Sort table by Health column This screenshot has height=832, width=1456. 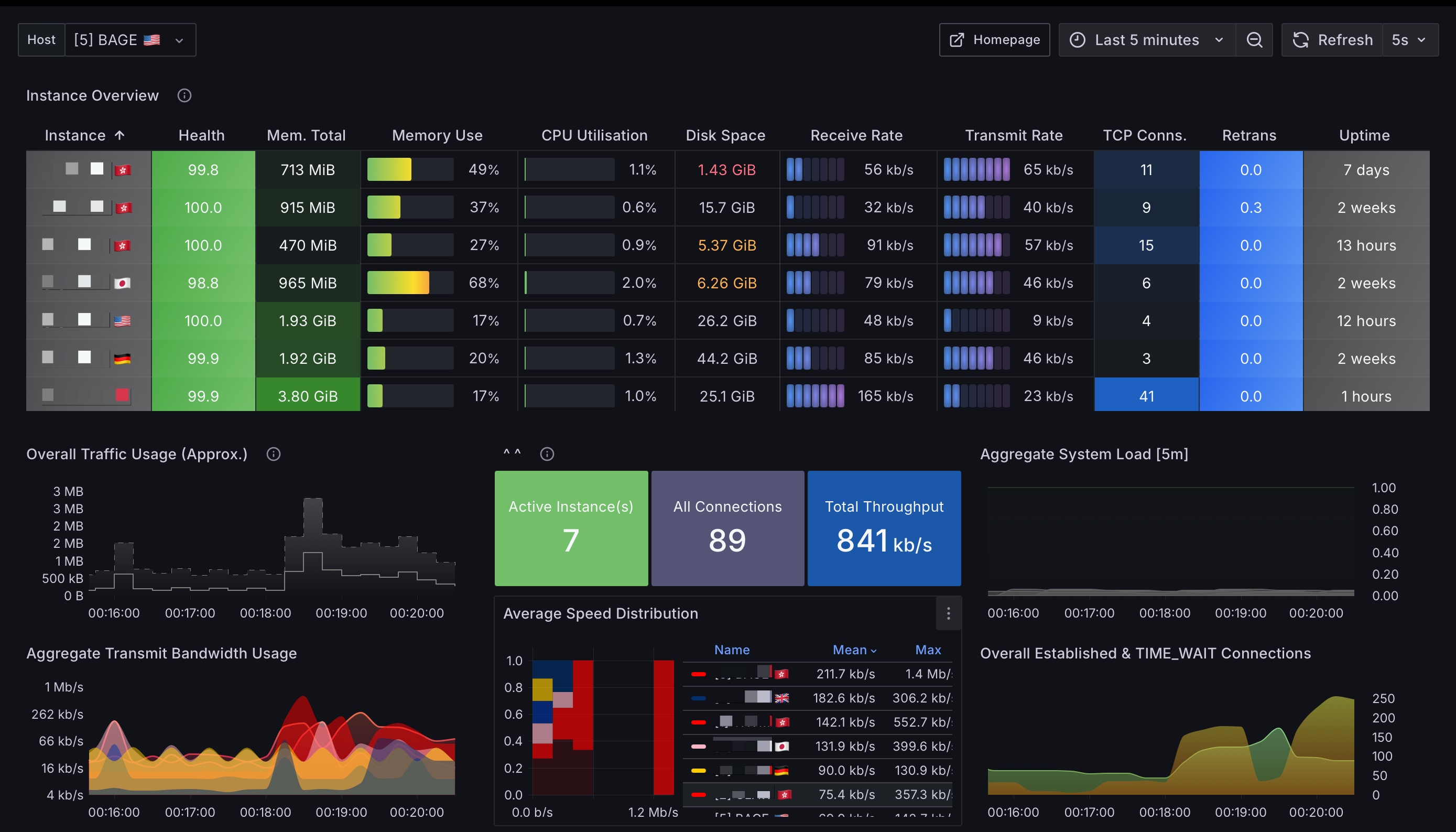coord(202,135)
